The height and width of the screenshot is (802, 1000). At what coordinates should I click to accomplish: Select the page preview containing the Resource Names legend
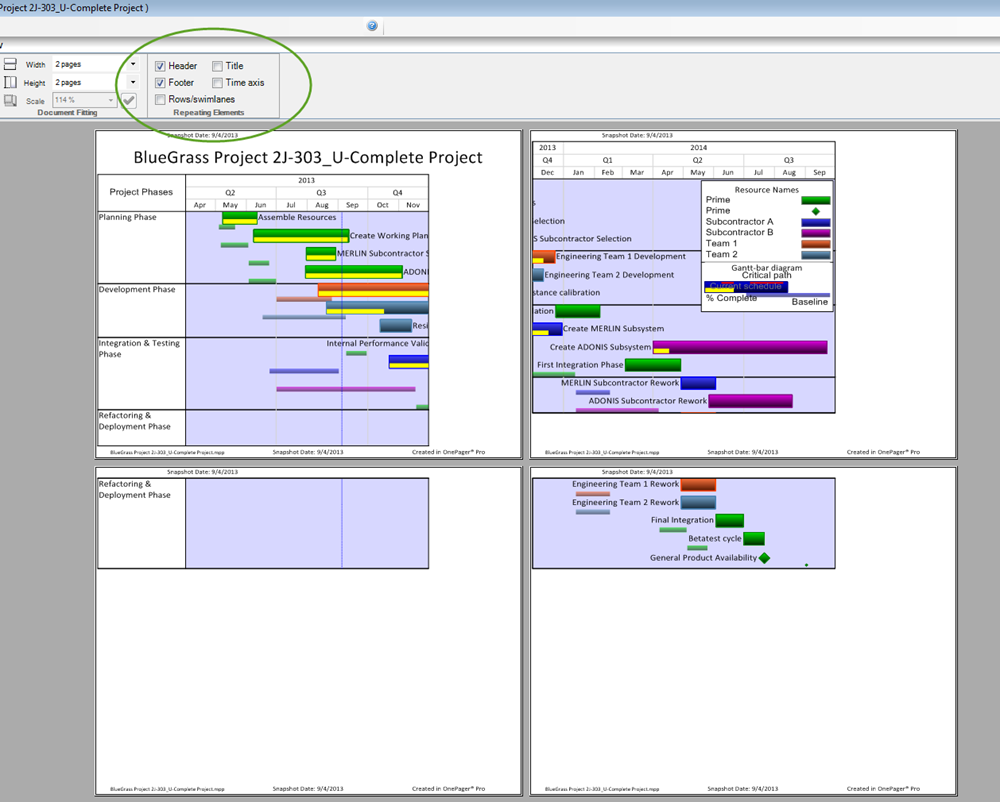(x=744, y=295)
